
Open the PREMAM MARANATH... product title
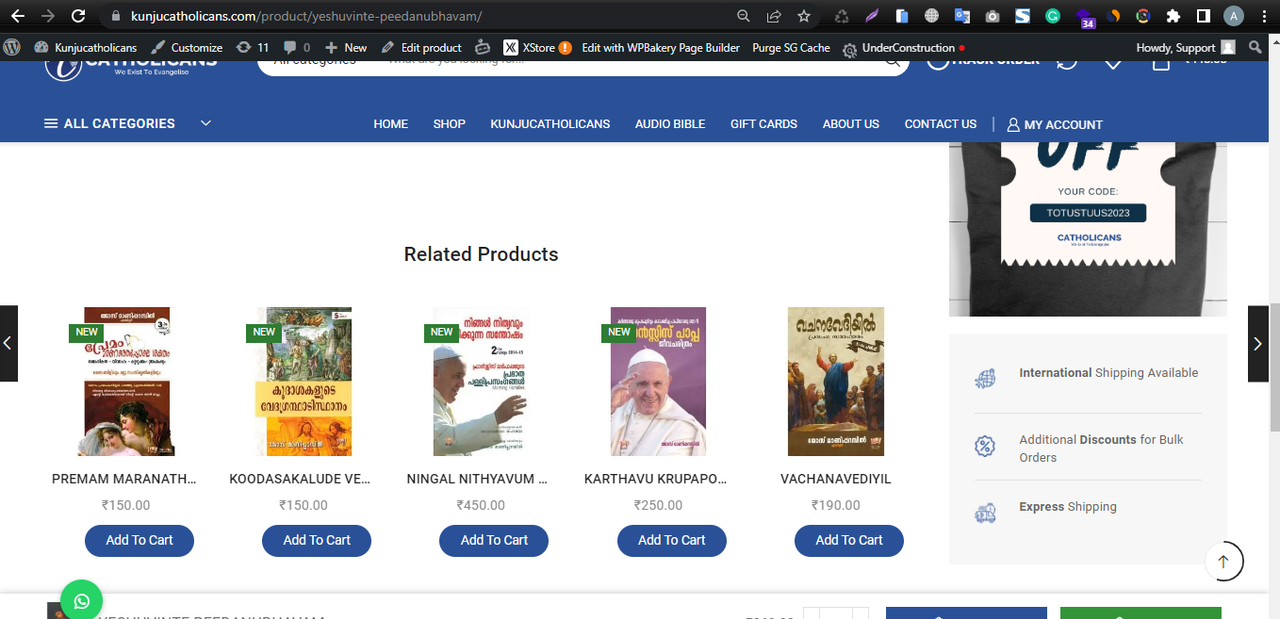[x=124, y=479]
